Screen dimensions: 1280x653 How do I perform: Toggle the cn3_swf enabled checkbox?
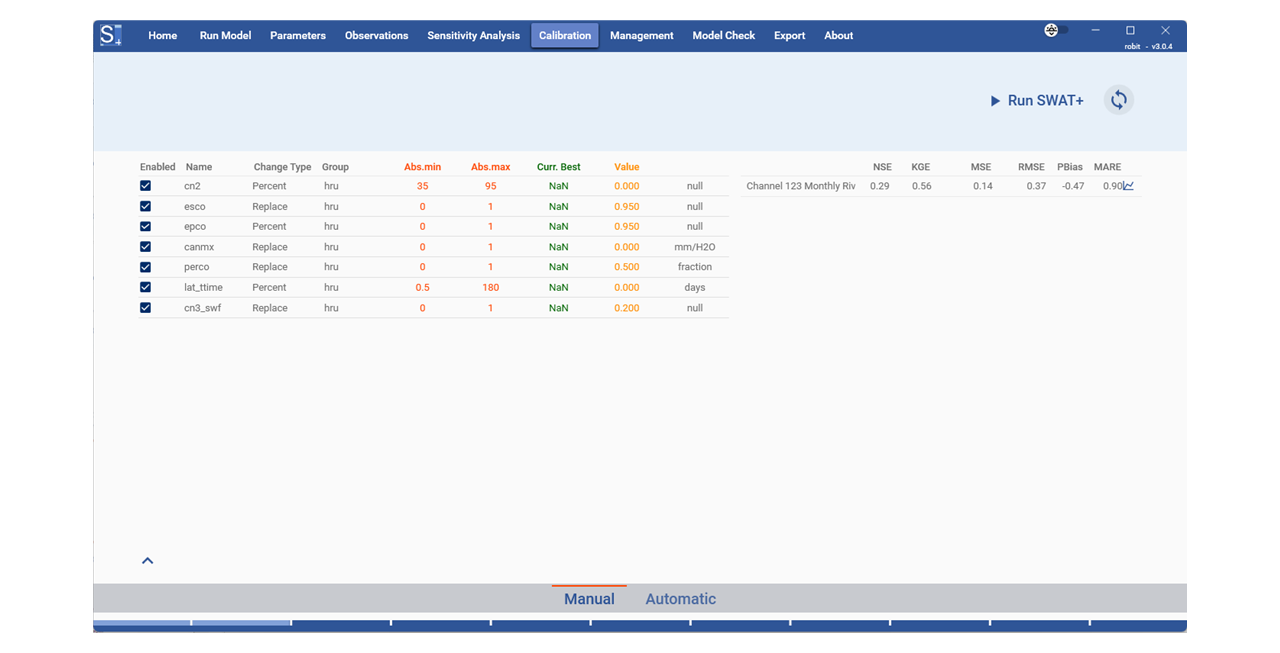point(146,308)
